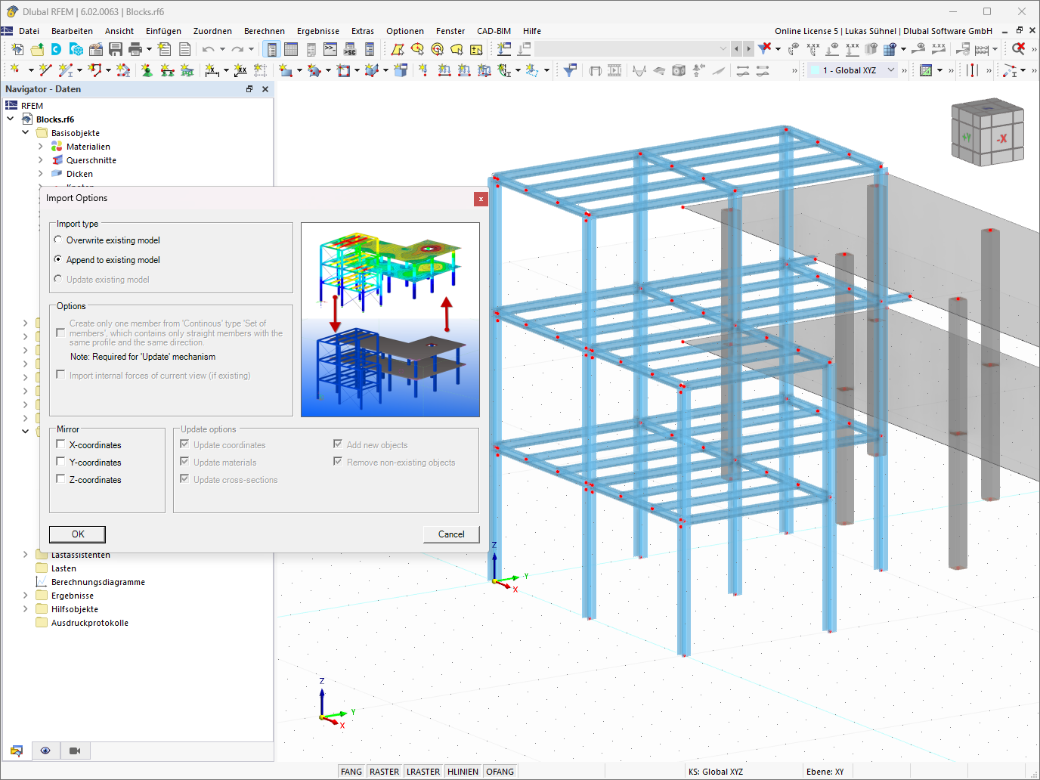1040x780 pixels.
Task: Open the Berechnen menu
Action: (264, 31)
